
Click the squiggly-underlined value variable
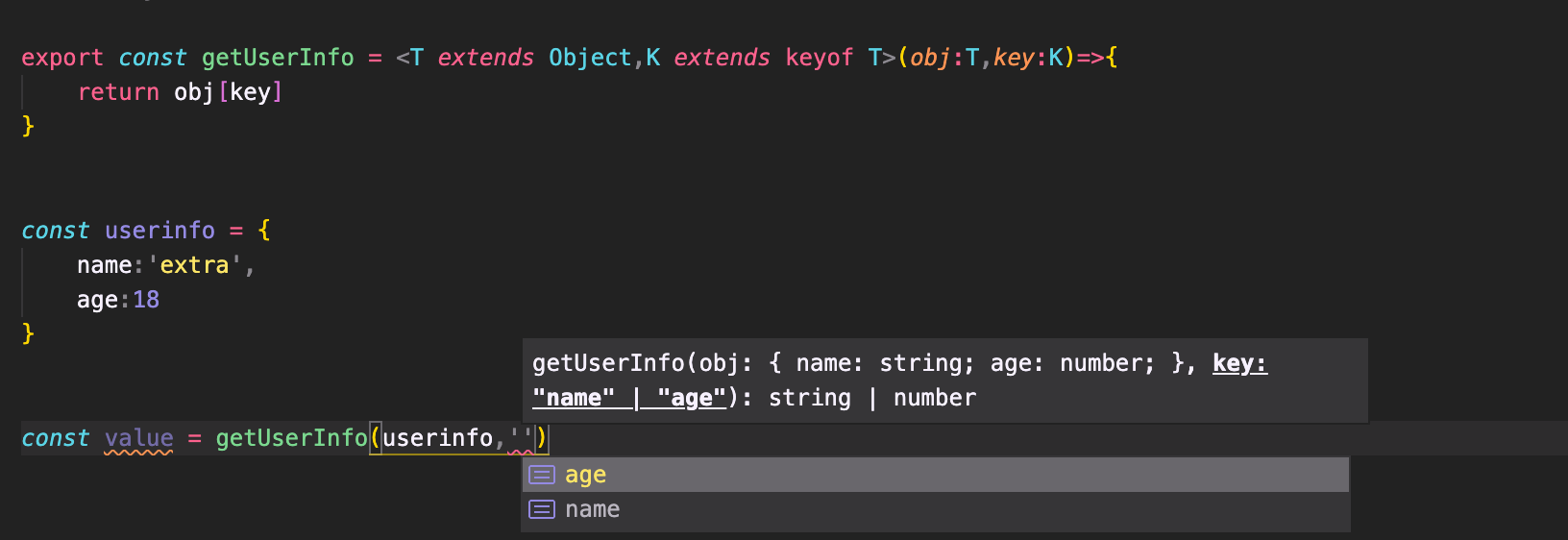(x=139, y=438)
